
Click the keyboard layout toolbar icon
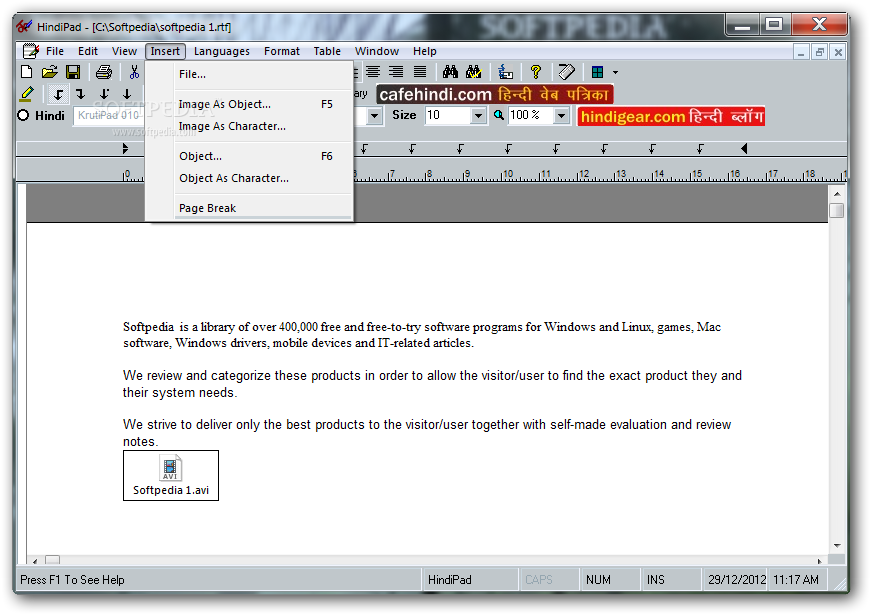(x=505, y=72)
